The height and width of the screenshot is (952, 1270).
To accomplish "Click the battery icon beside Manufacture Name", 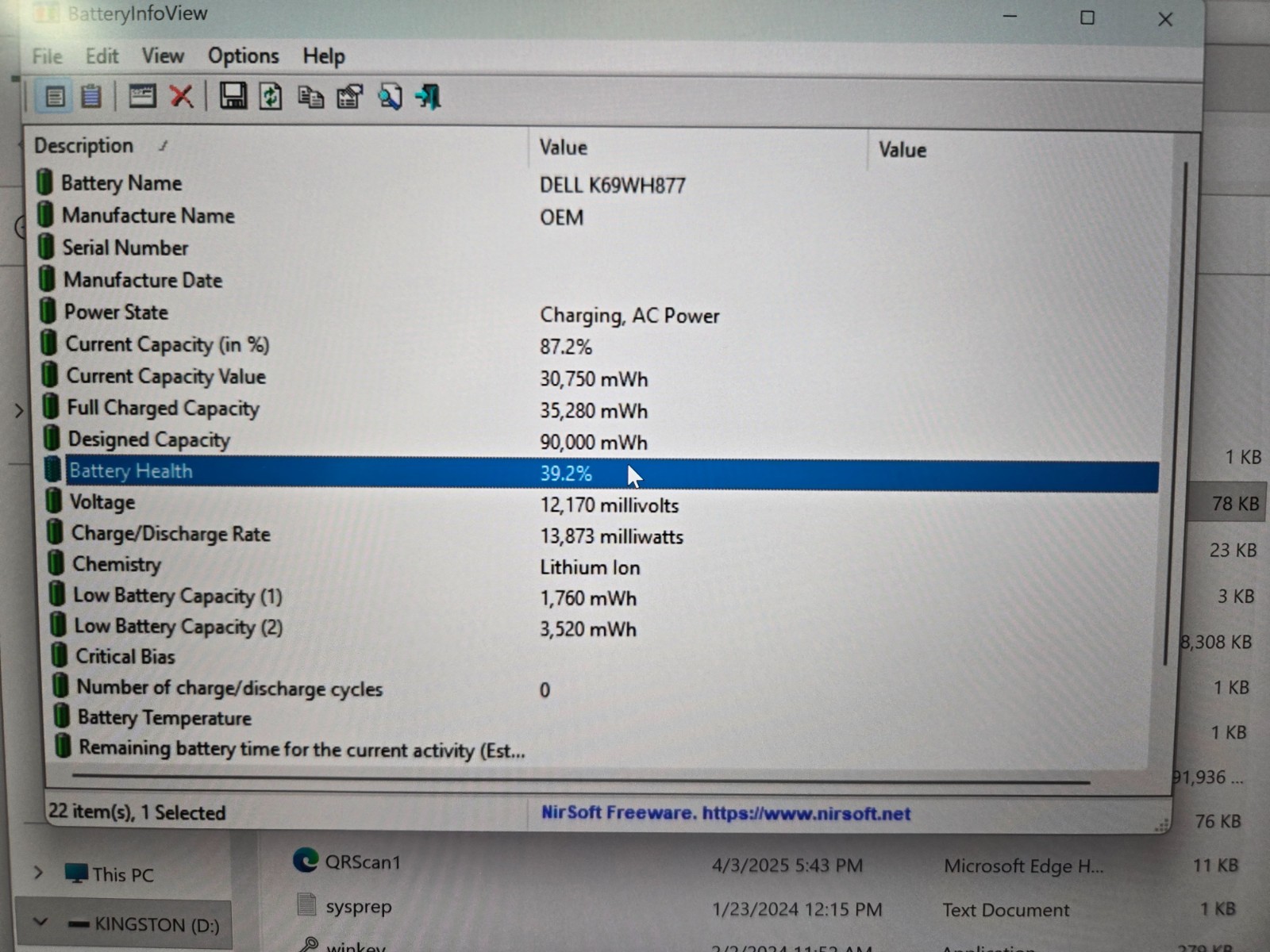I will pyautogui.click(x=46, y=215).
